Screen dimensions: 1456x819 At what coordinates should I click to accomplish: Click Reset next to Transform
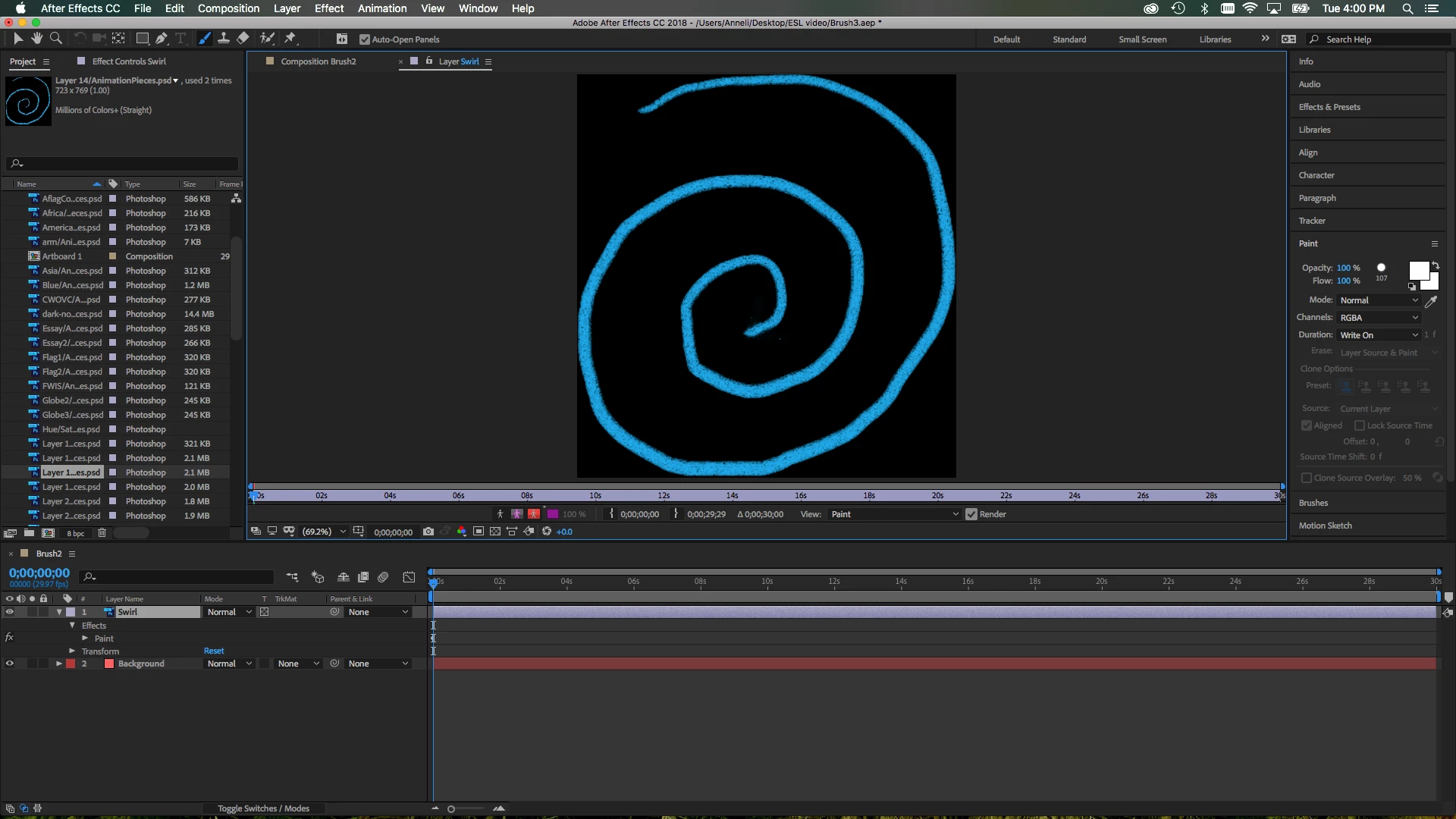[214, 651]
